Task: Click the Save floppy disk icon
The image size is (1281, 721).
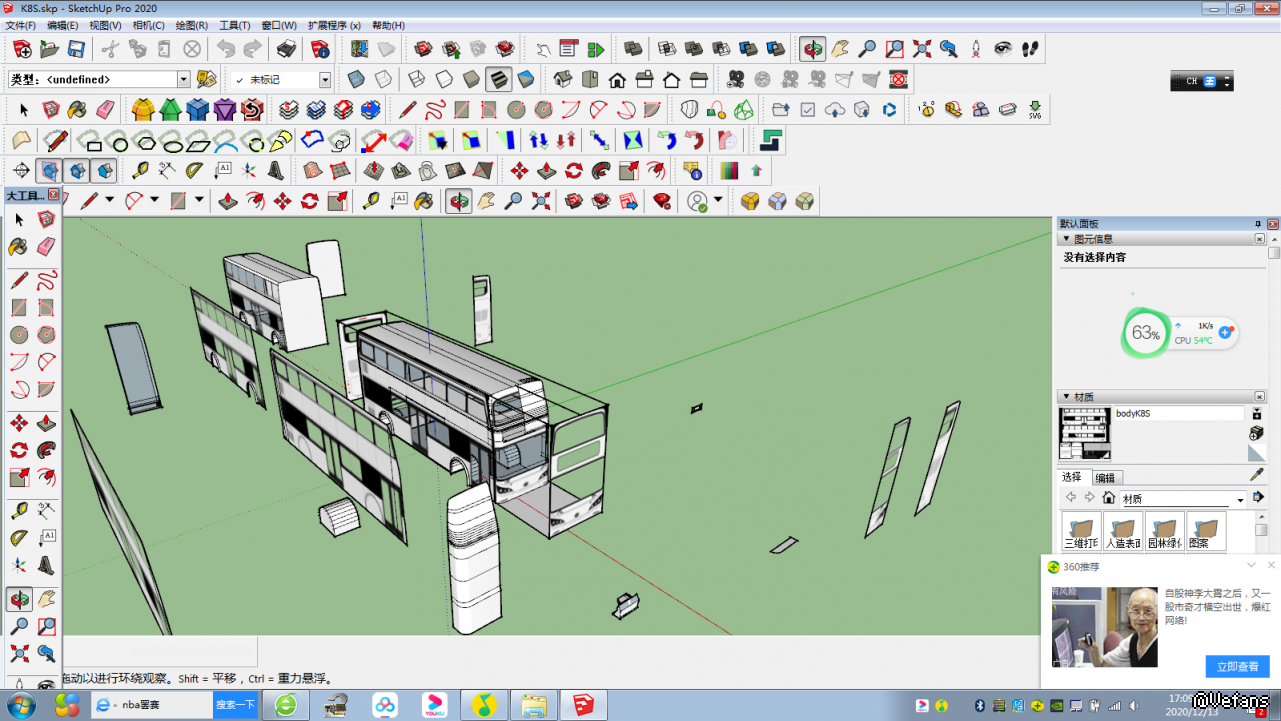Action: pyautogui.click(x=76, y=49)
